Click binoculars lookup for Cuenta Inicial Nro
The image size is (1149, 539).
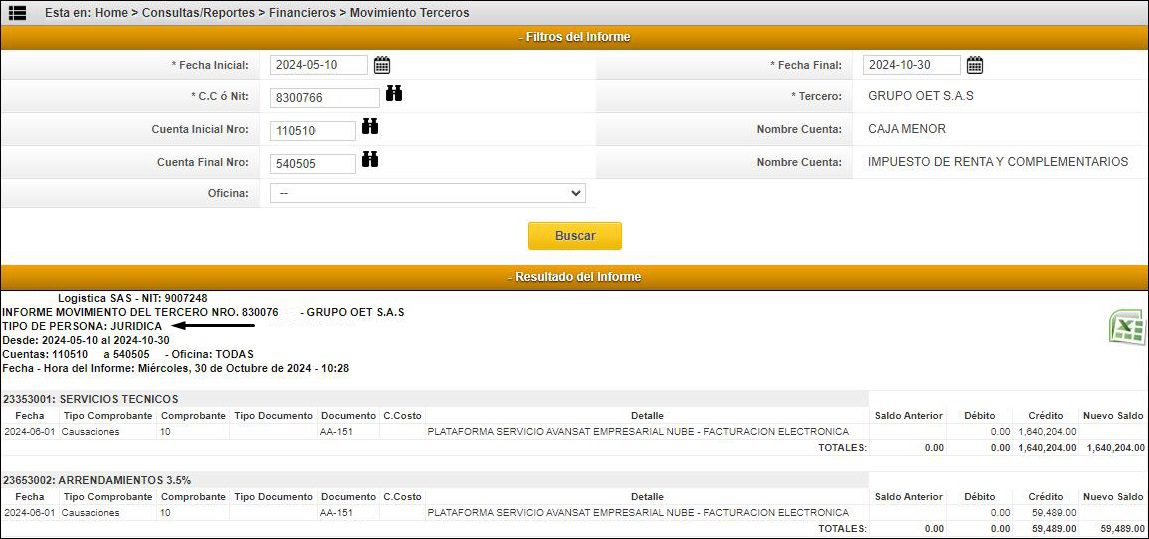coord(370,126)
